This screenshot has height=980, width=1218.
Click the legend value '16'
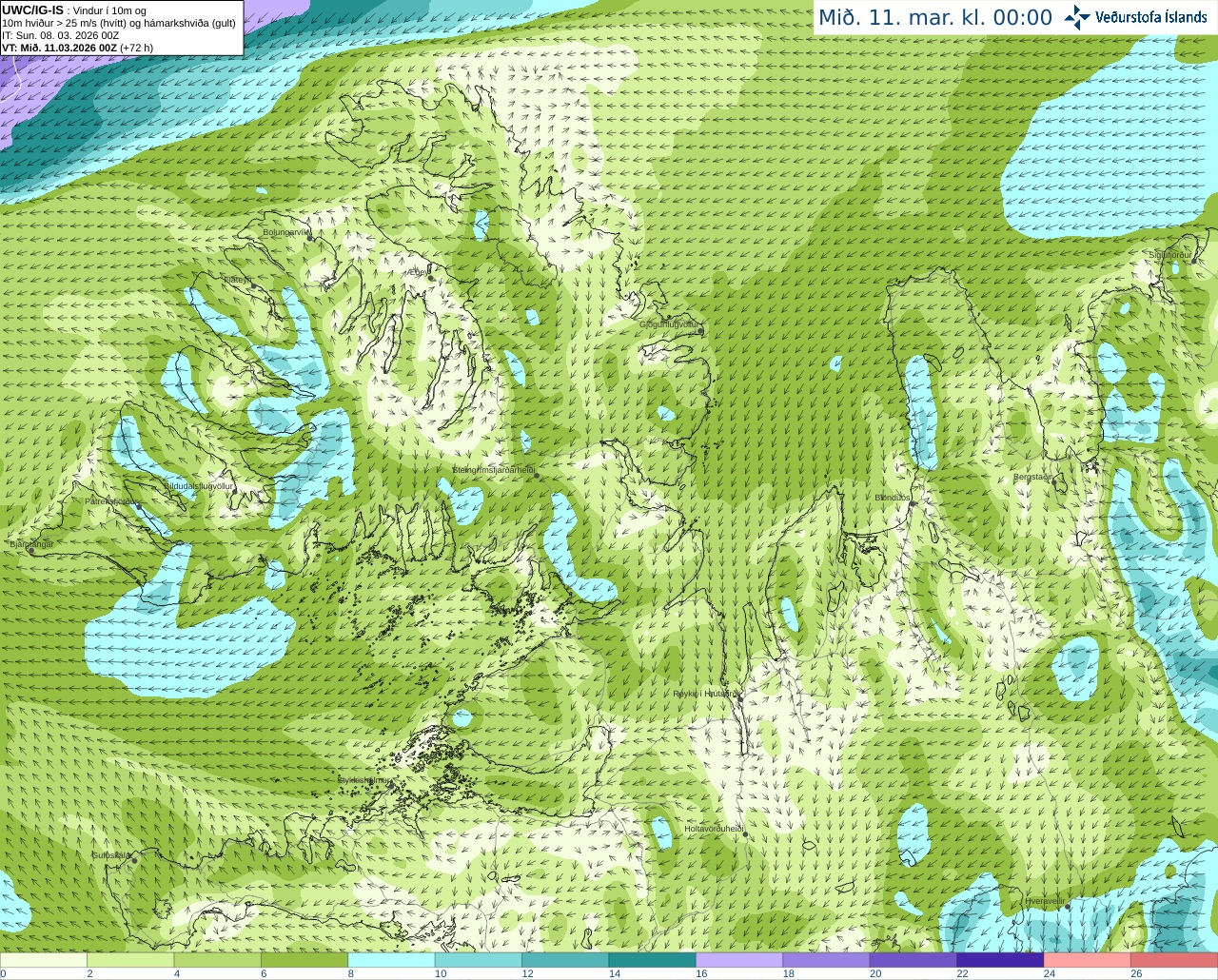[x=701, y=973]
